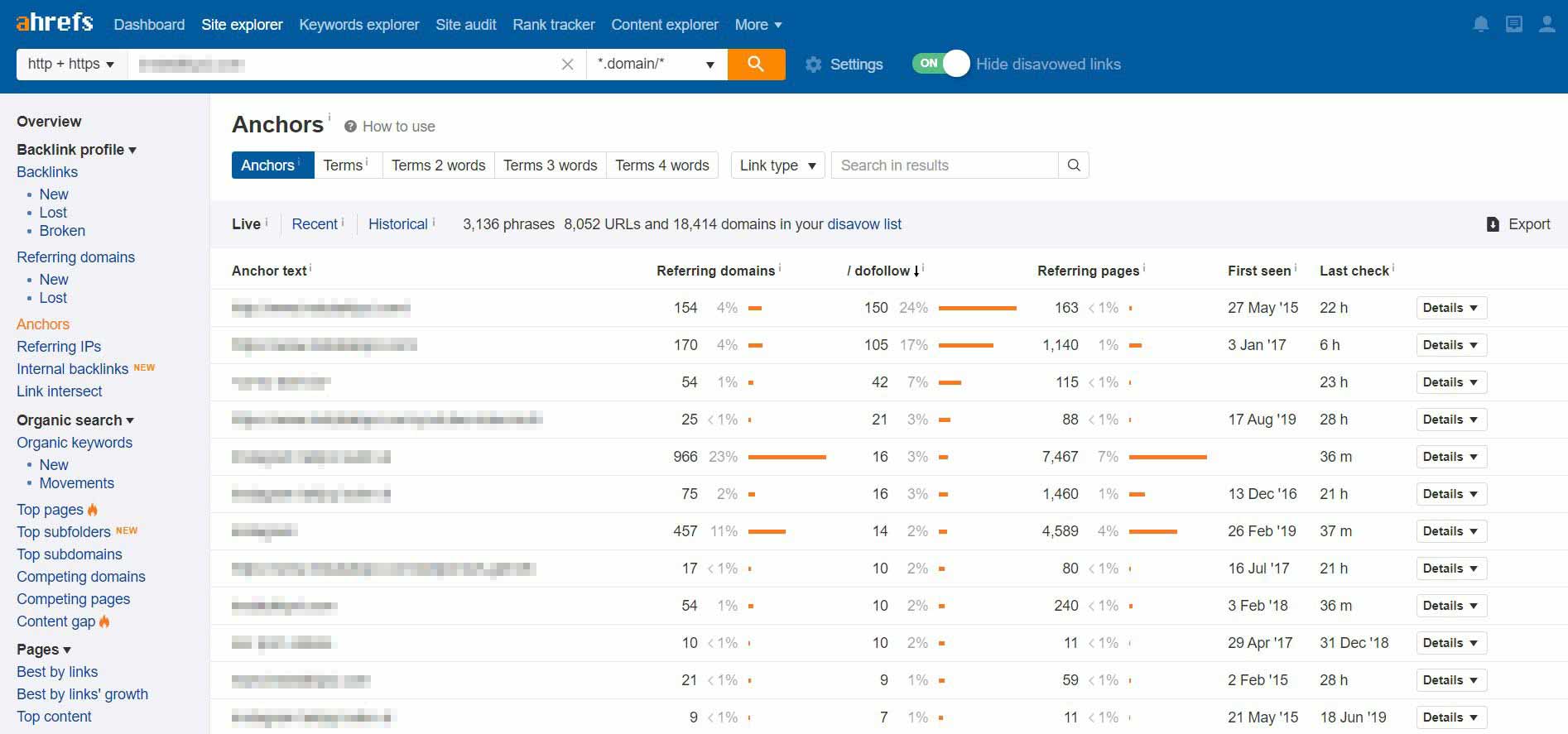1568x734 pixels.
Task: Open the user account icon
Action: click(x=1547, y=24)
